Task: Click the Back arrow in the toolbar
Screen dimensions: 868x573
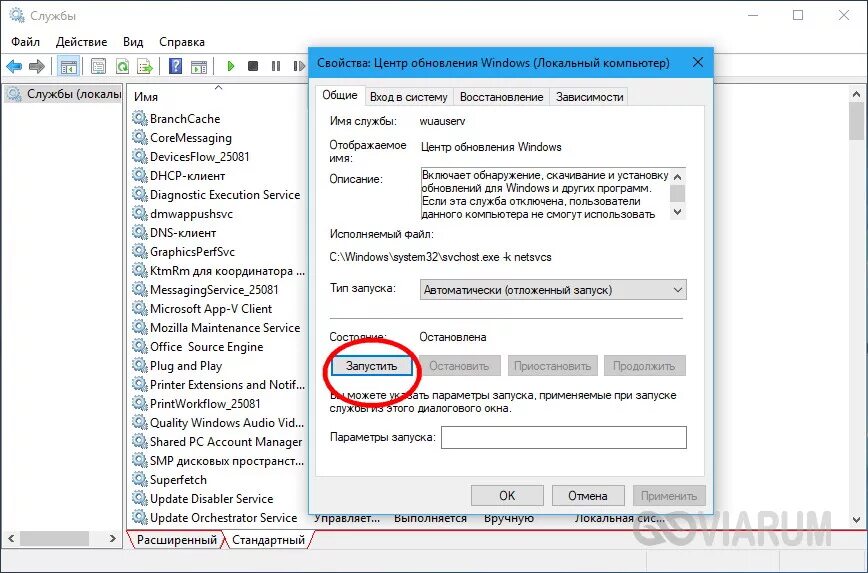Action: (x=14, y=66)
